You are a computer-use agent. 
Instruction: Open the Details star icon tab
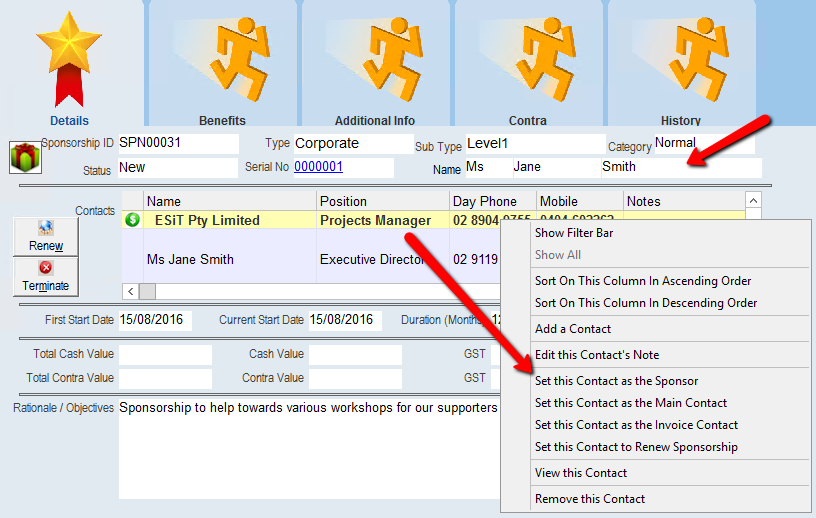tap(69, 62)
